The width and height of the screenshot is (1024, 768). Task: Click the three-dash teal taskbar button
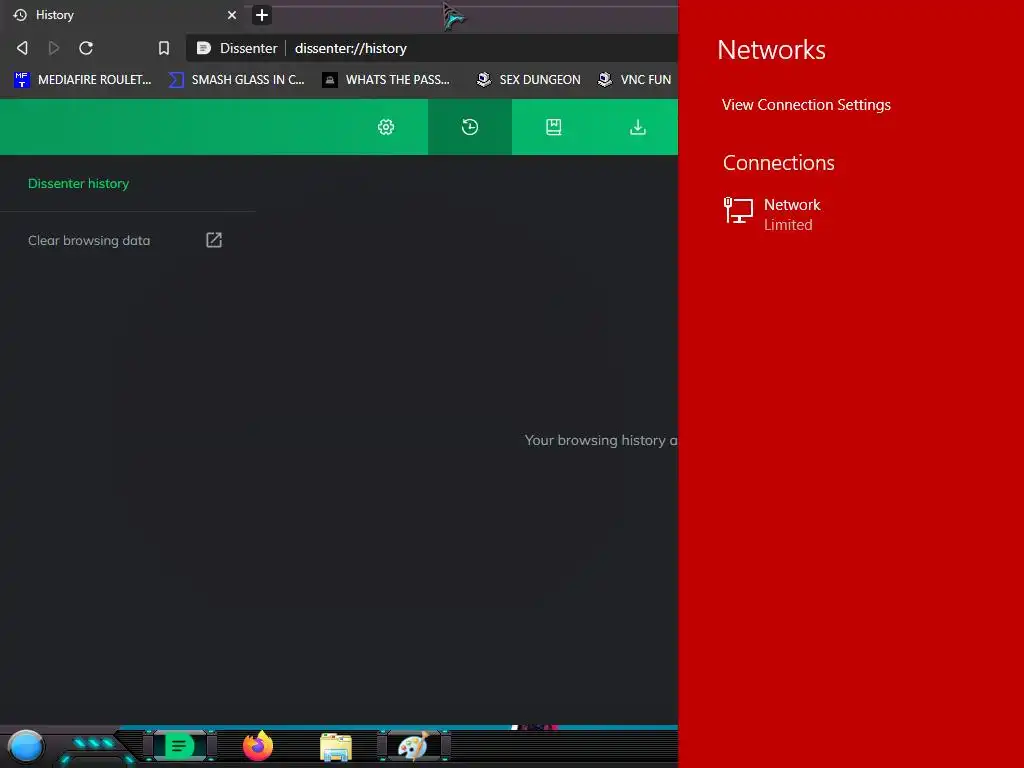coord(95,744)
